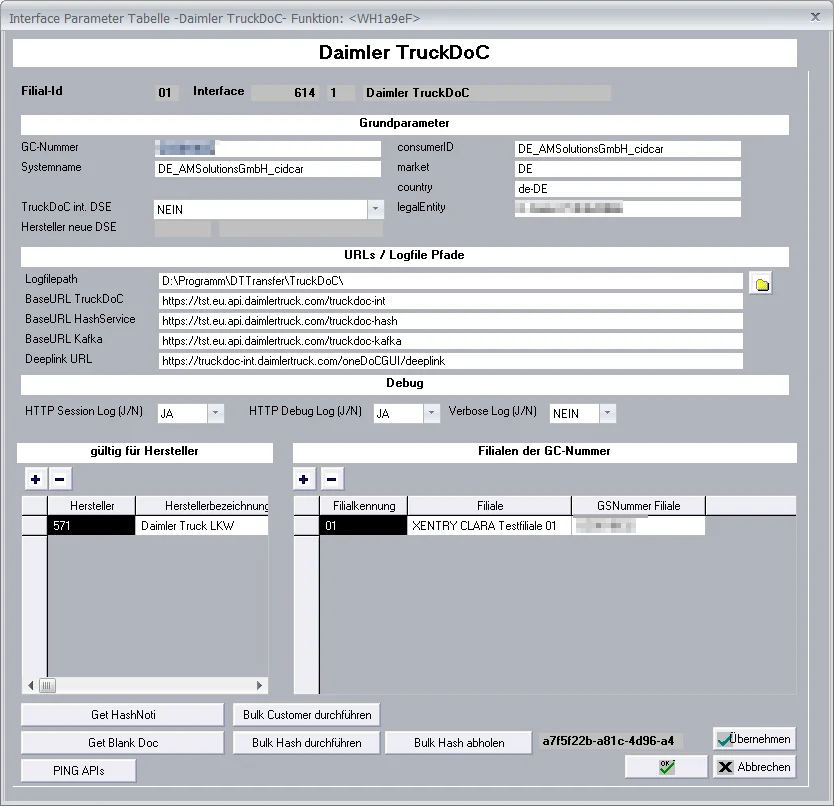Click the Hersteller horizontal scrollbar thumb

click(x=47, y=685)
